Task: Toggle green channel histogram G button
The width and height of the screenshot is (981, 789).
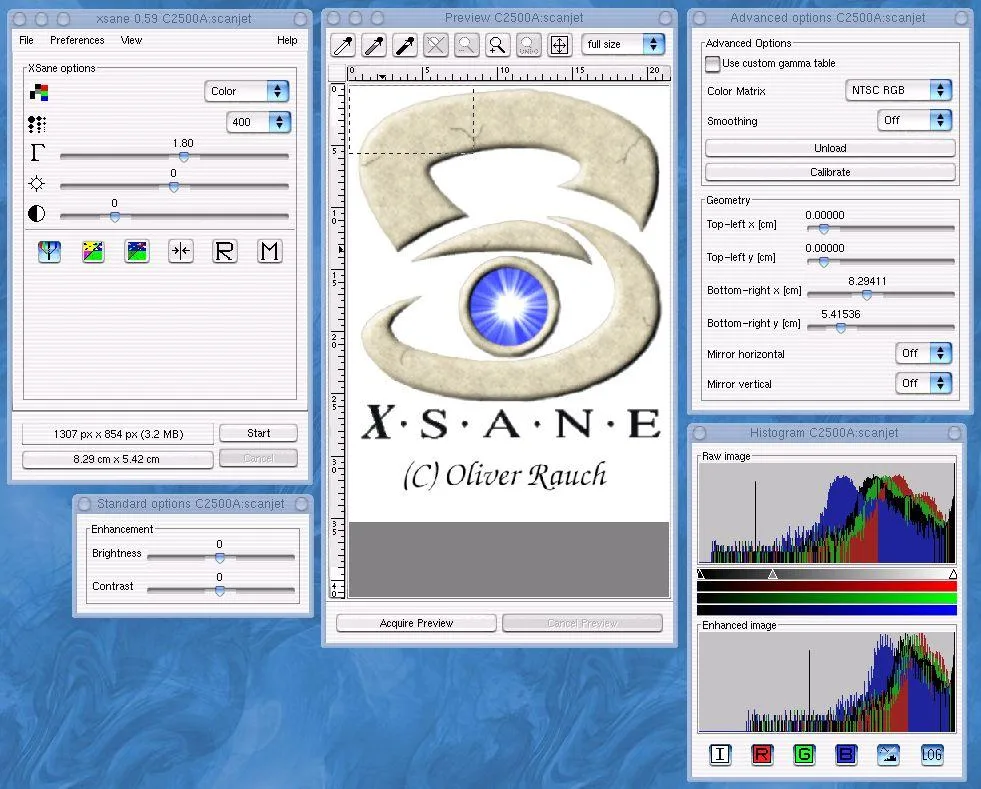Action: point(804,755)
